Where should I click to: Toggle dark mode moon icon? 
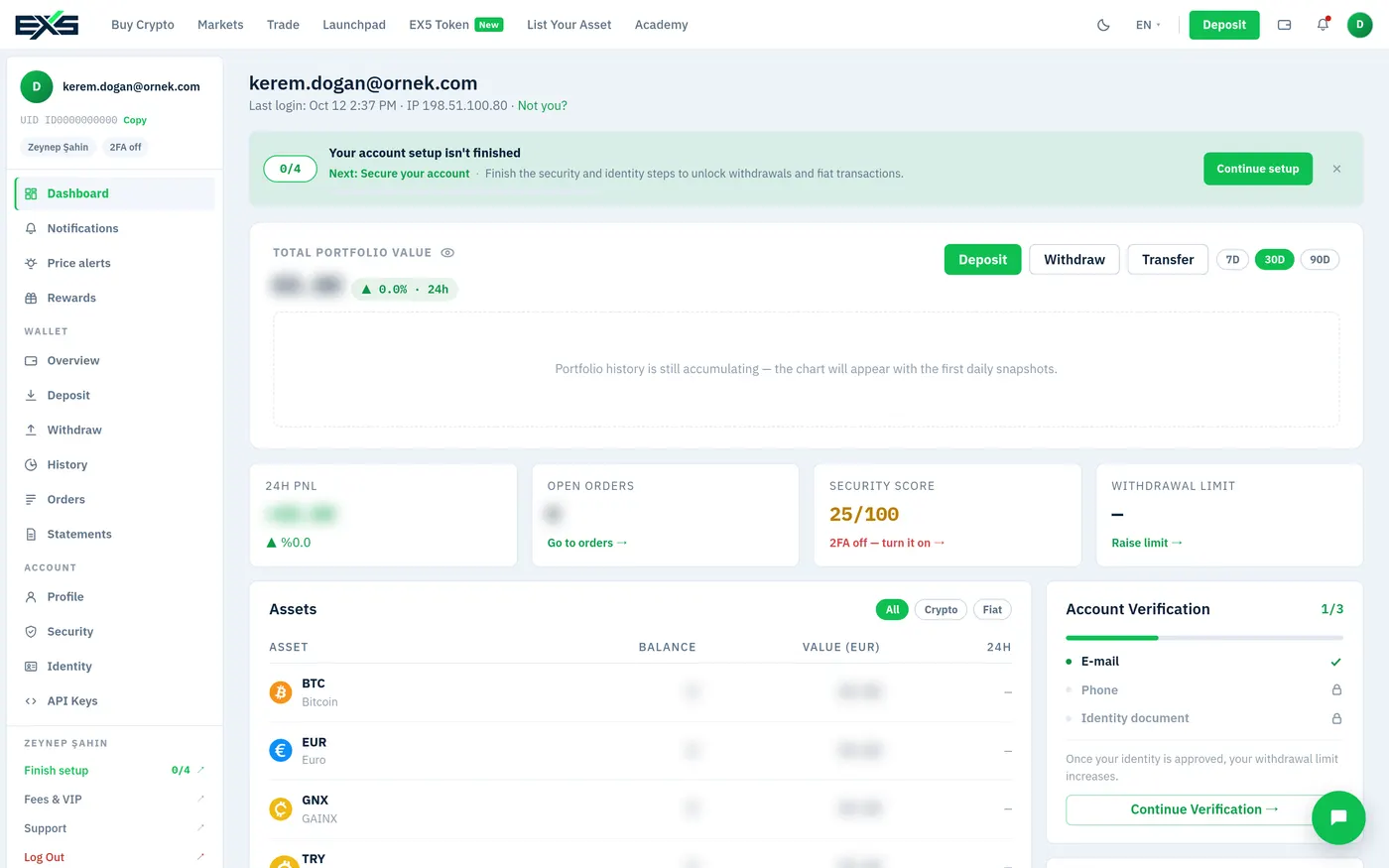pos(1103,25)
